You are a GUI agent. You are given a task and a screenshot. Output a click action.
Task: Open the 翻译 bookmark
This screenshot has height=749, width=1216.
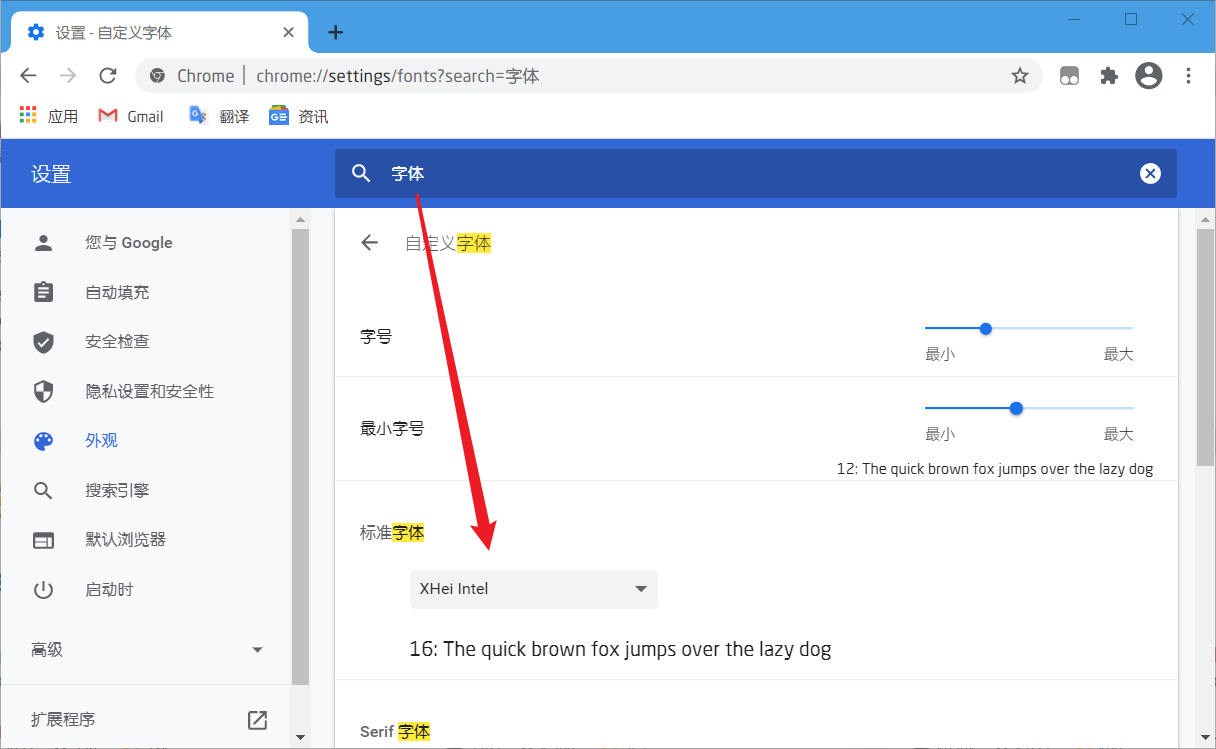click(x=220, y=116)
